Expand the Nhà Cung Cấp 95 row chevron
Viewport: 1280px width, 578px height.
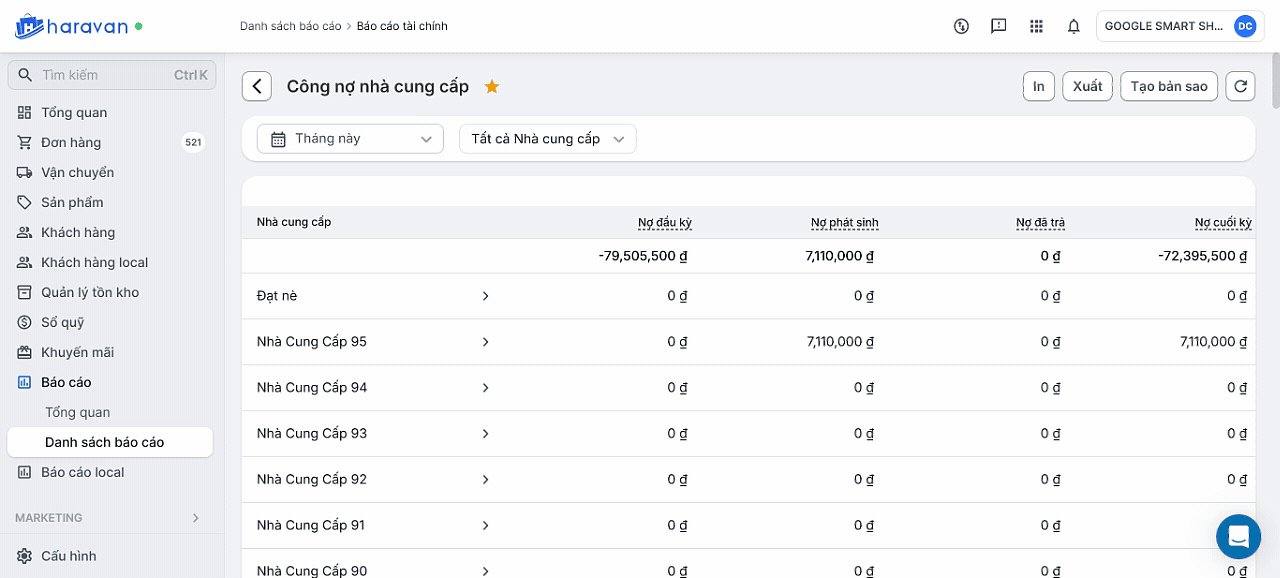(485, 342)
